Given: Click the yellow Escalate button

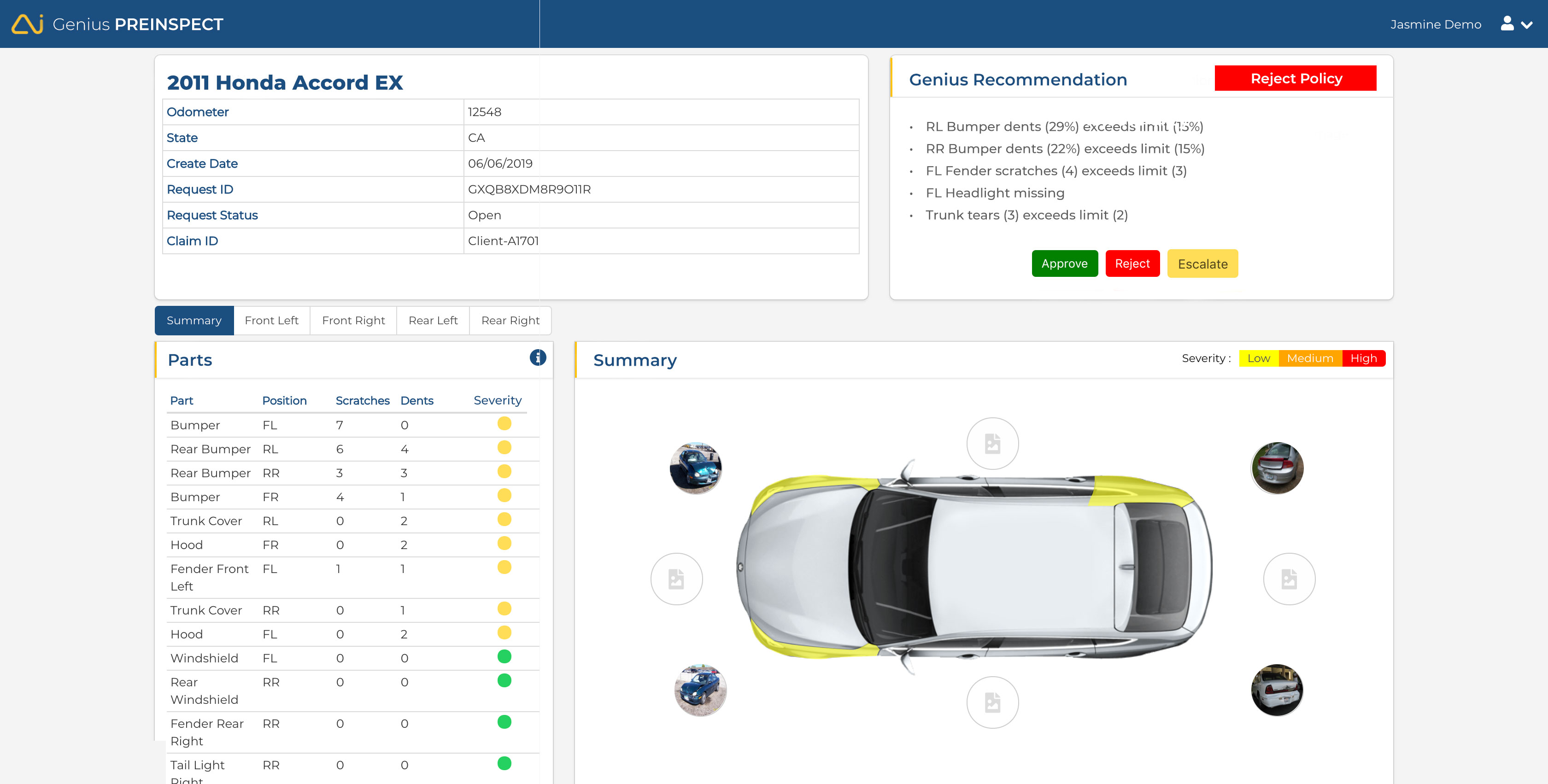Looking at the screenshot, I should point(1202,264).
